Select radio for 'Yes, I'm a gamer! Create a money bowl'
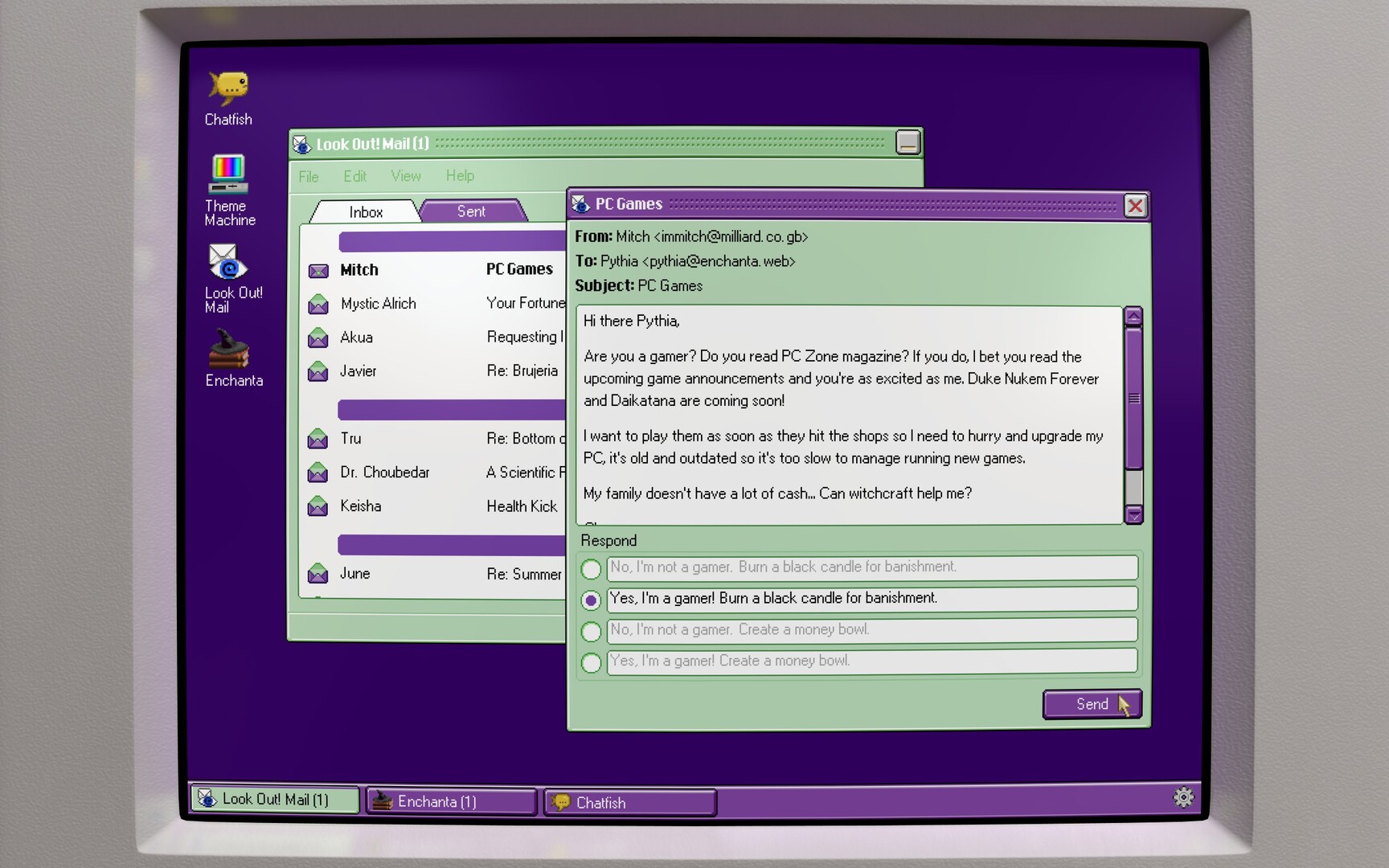 coord(591,663)
